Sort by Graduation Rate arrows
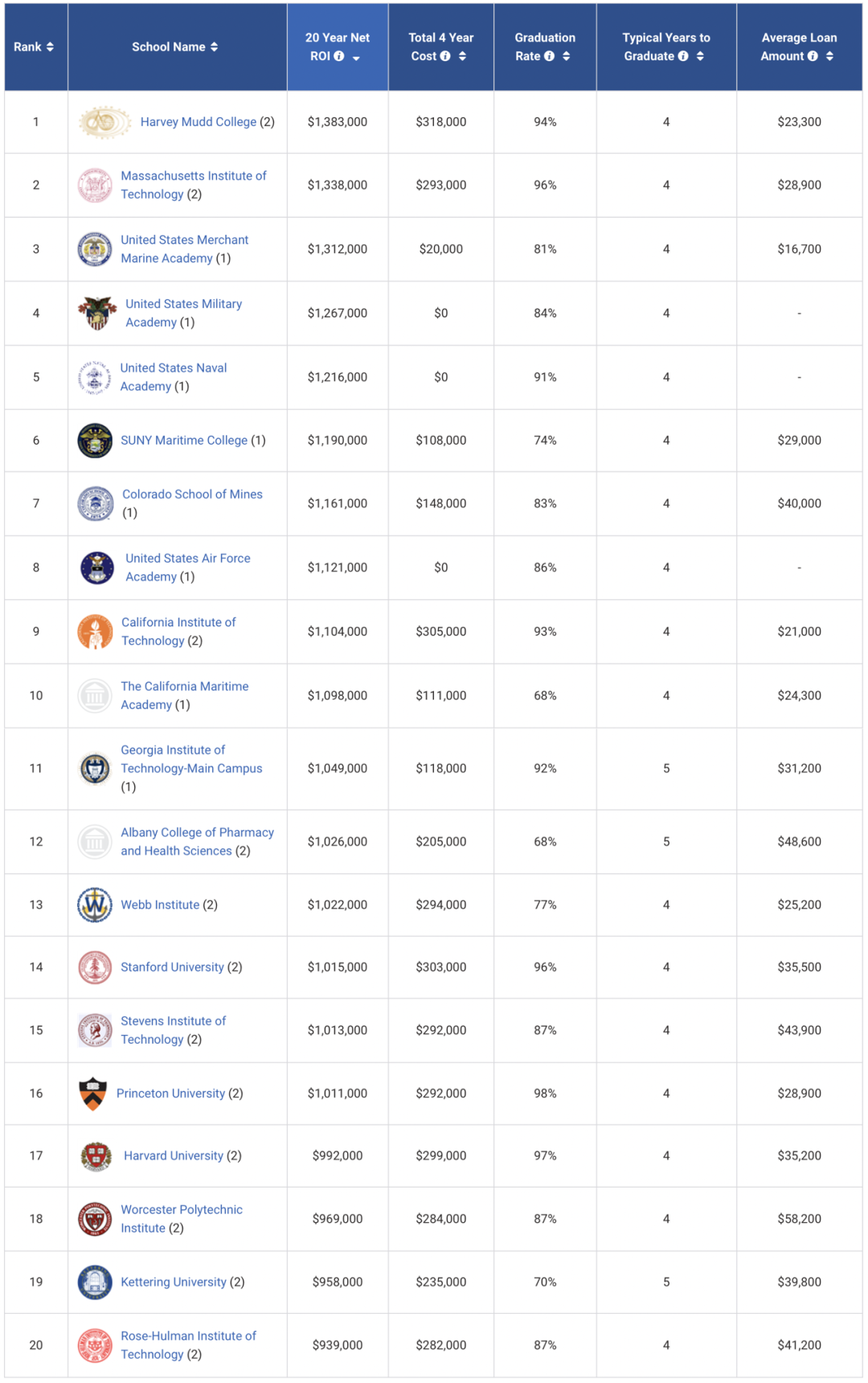The height and width of the screenshot is (1383, 868). (567, 56)
